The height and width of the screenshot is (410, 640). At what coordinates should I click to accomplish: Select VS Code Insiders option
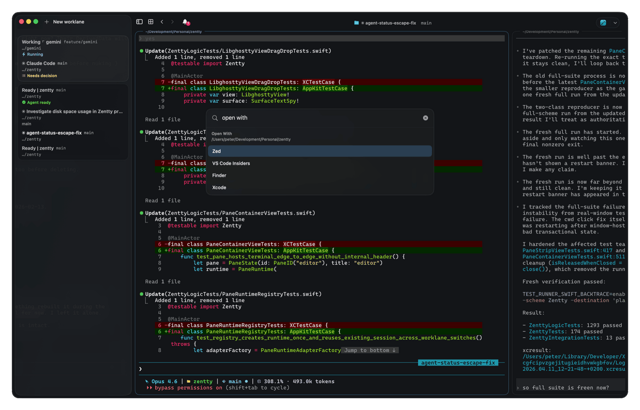point(320,163)
